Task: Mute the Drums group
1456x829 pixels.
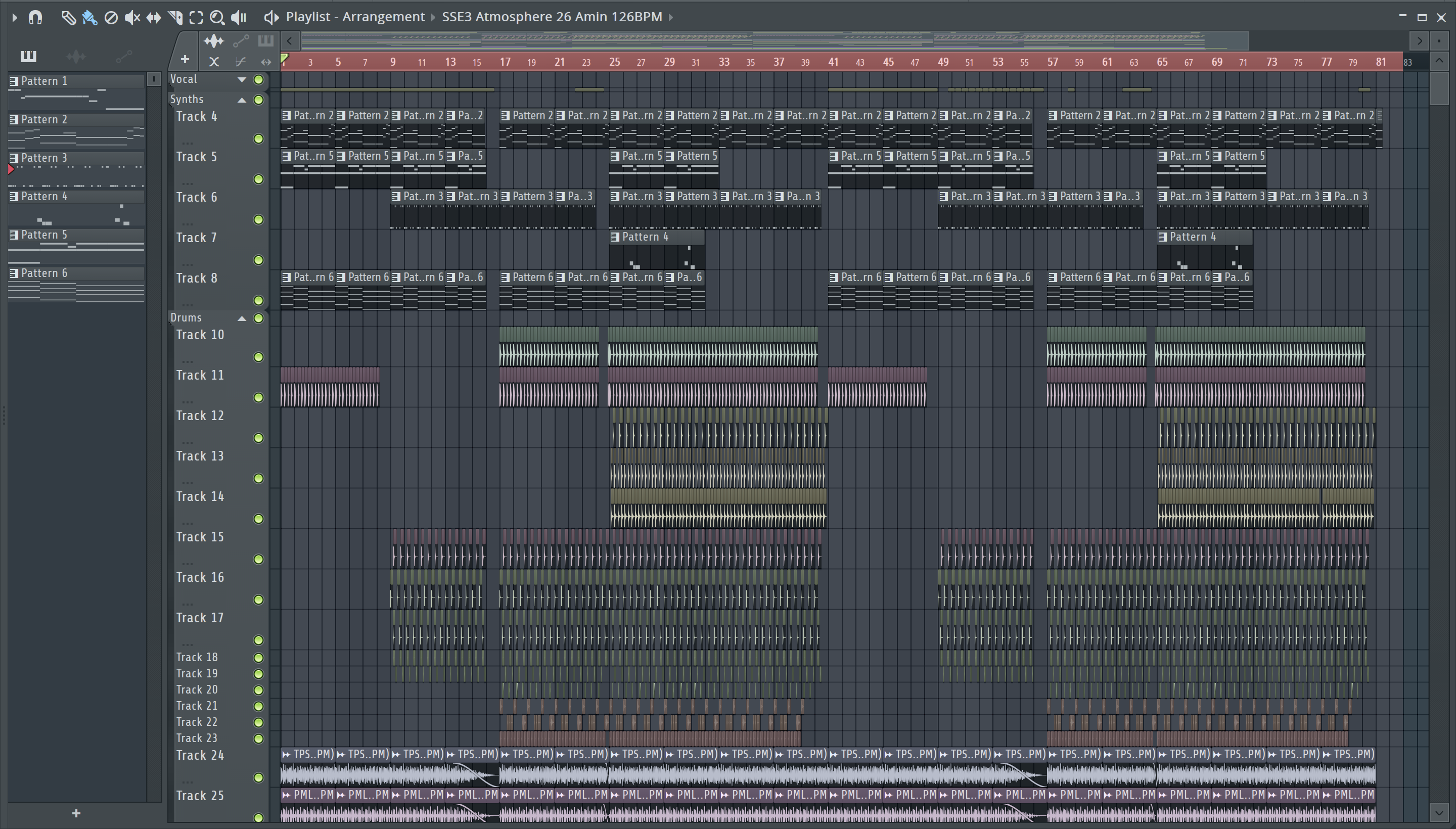Action: [258, 318]
